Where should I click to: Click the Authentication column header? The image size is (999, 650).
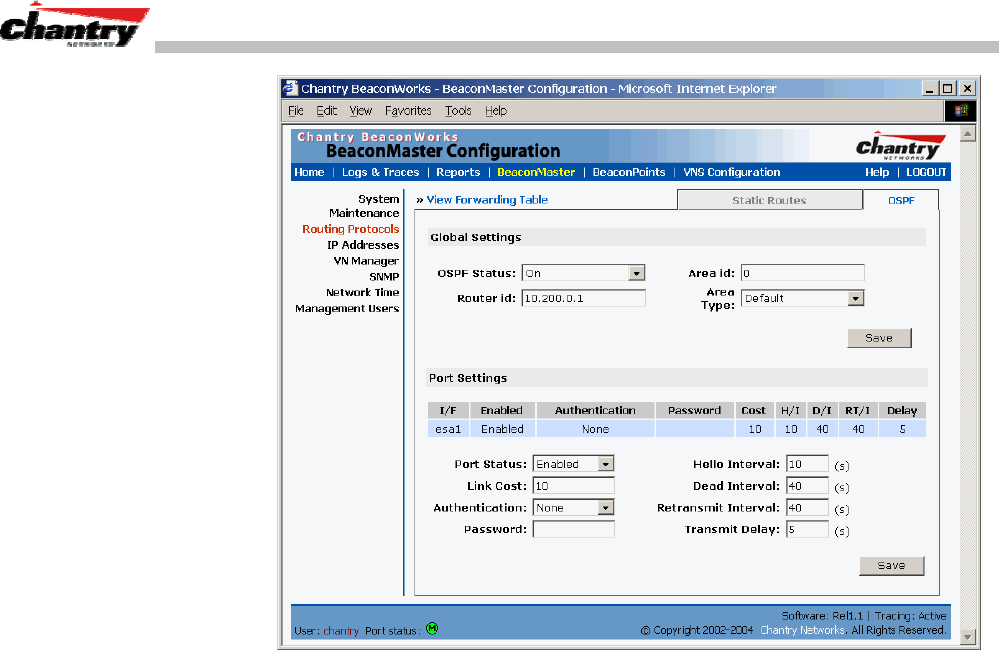pos(595,410)
